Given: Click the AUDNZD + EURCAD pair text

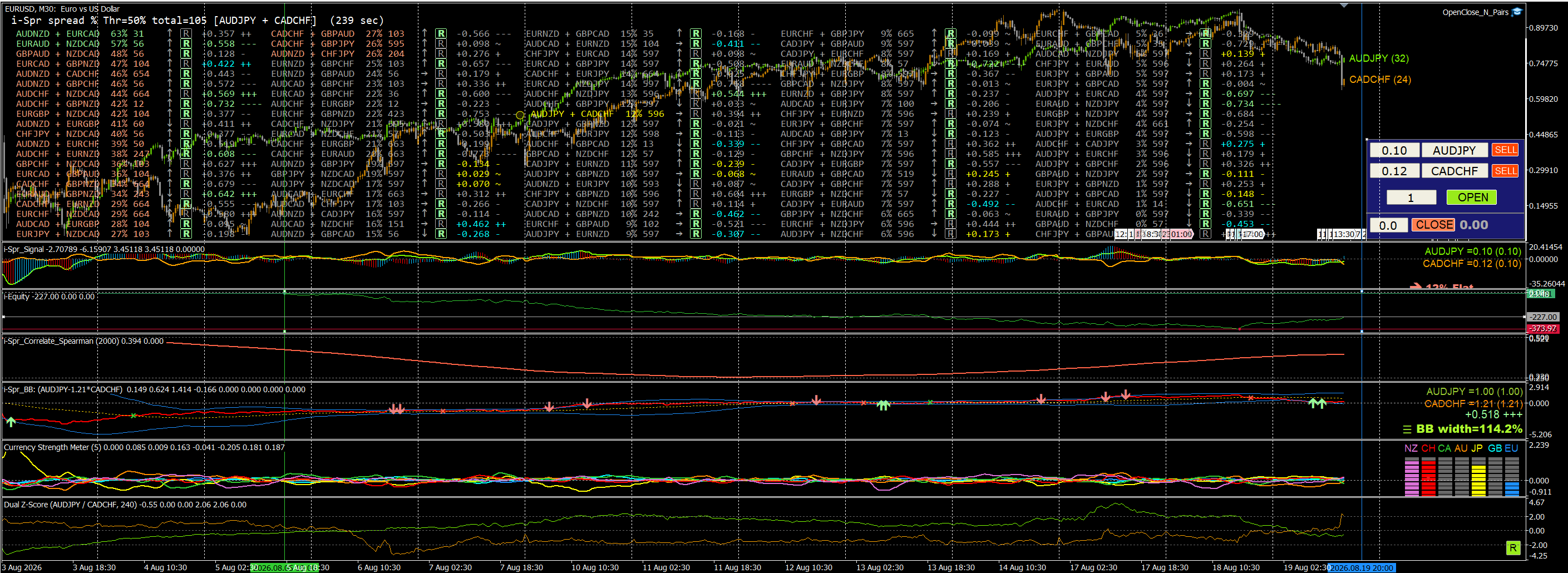Looking at the screenshot, I should click(x=57, y=34).
